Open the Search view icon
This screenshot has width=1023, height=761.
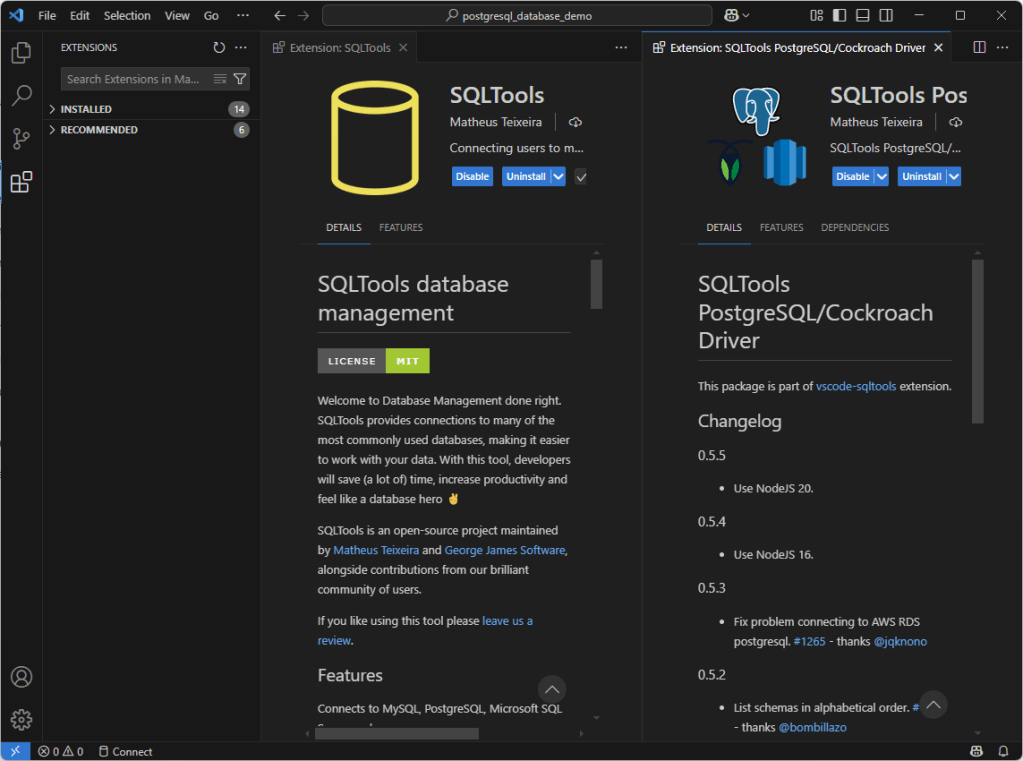click(21, 96)
